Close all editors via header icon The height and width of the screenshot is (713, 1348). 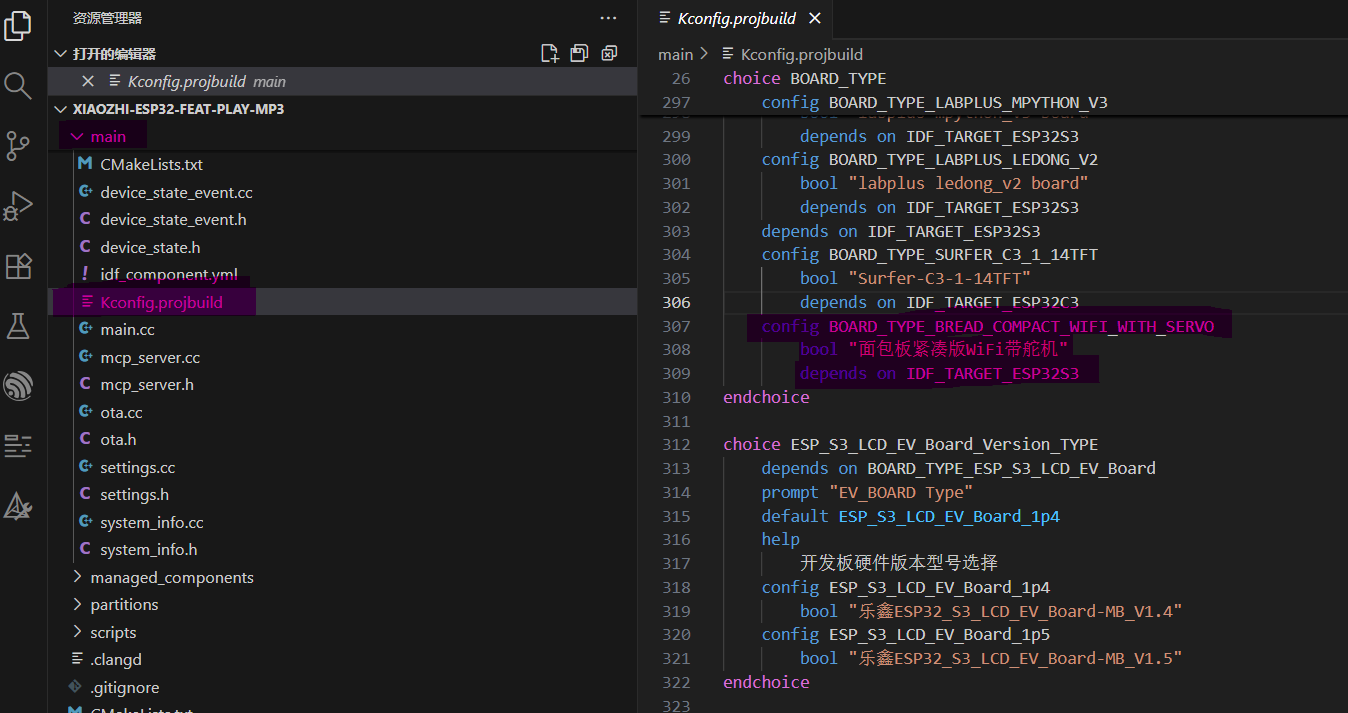pyautogui.click(x=609, y=54)
